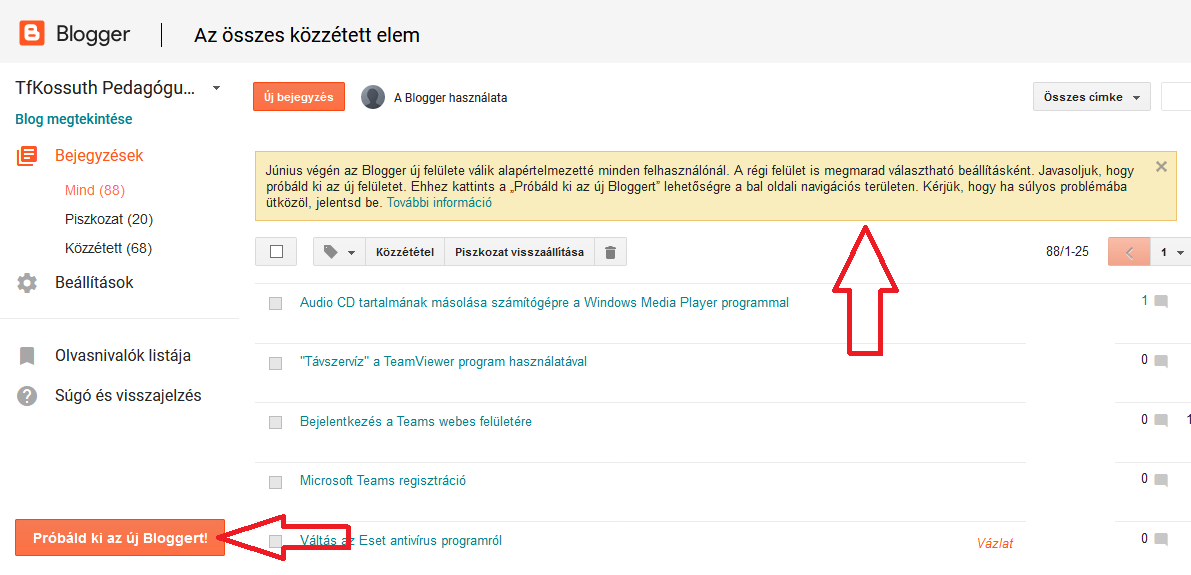
Task: Click comment icon for Bejelentkezés Teams post
Action: tap(1161, 420)
